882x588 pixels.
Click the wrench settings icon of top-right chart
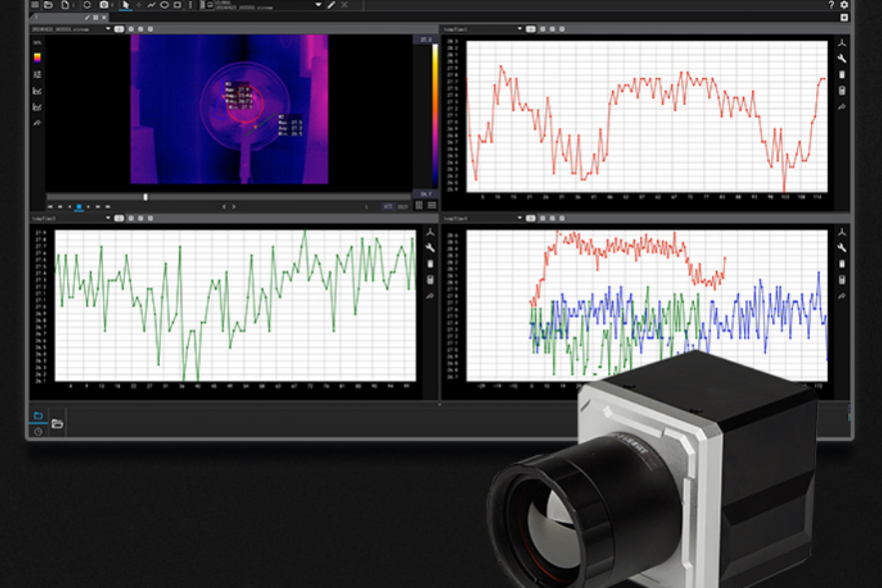tap(842, 59)
